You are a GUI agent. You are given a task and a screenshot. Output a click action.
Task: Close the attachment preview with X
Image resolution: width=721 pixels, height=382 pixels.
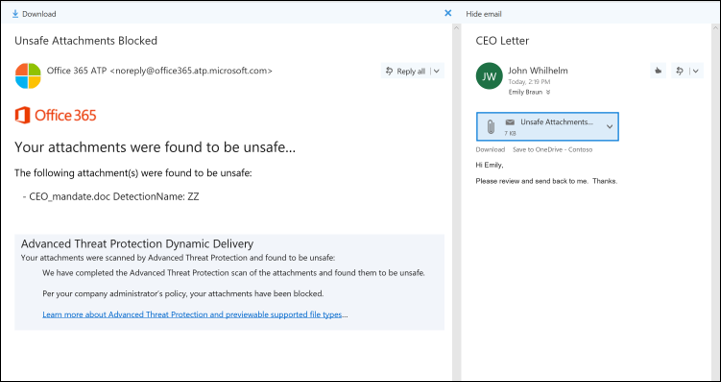click(448, 13)
